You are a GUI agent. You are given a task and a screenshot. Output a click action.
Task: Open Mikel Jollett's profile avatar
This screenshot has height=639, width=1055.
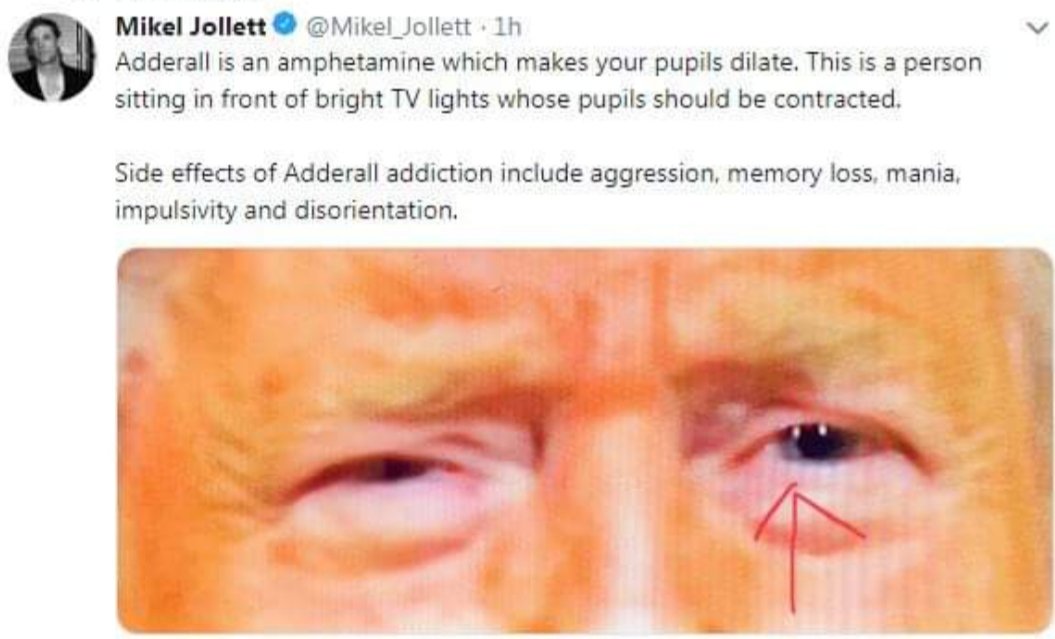(52, 57)
